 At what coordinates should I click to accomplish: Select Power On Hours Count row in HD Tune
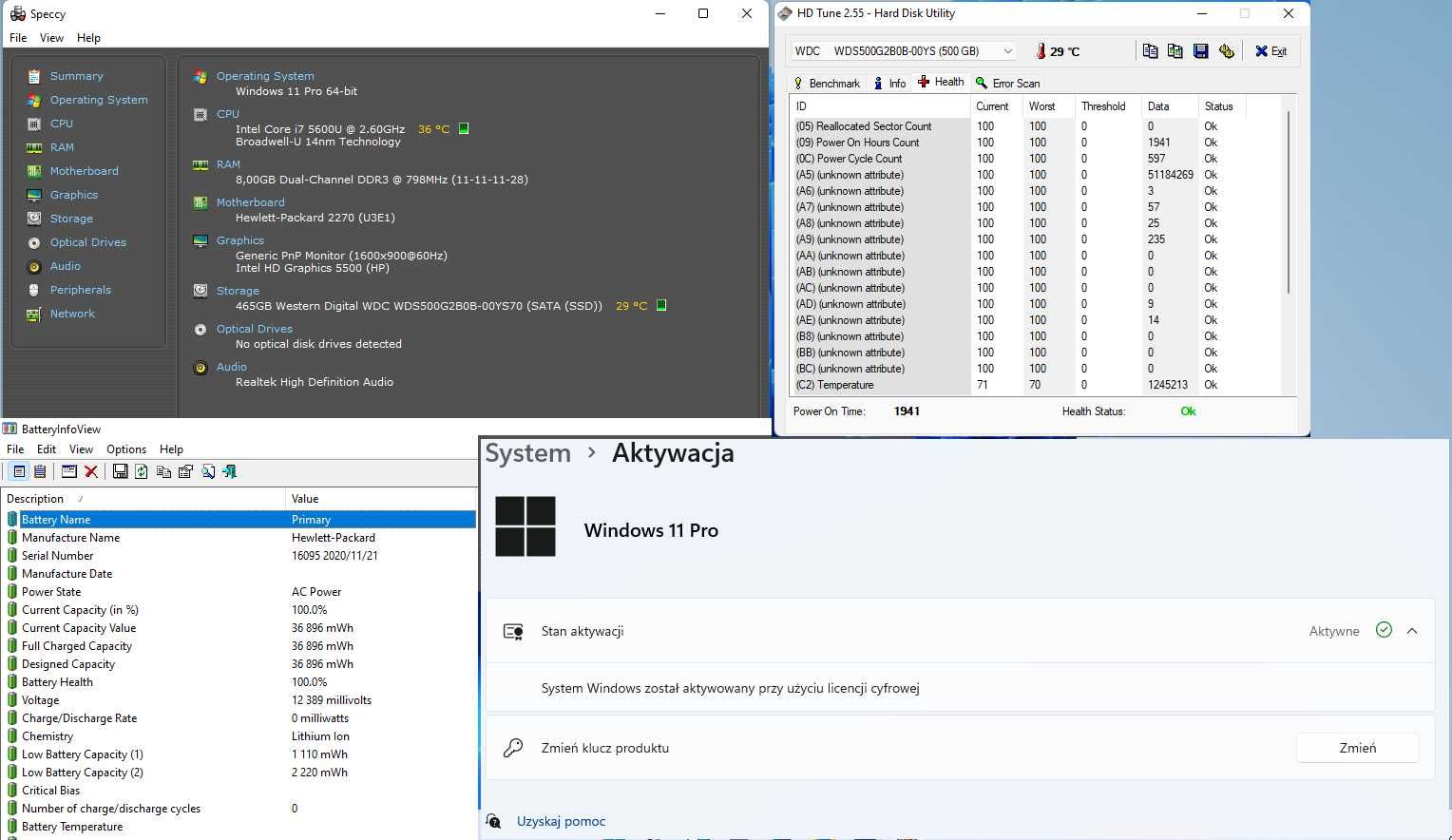tap(1035, 143)
